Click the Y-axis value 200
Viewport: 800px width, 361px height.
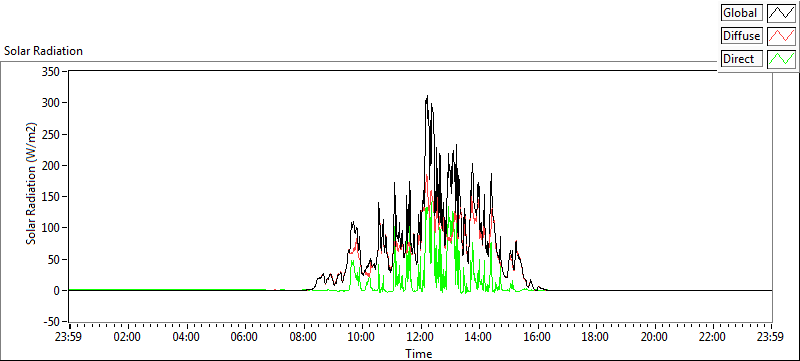pyautogui.click(x=52, y=166)
